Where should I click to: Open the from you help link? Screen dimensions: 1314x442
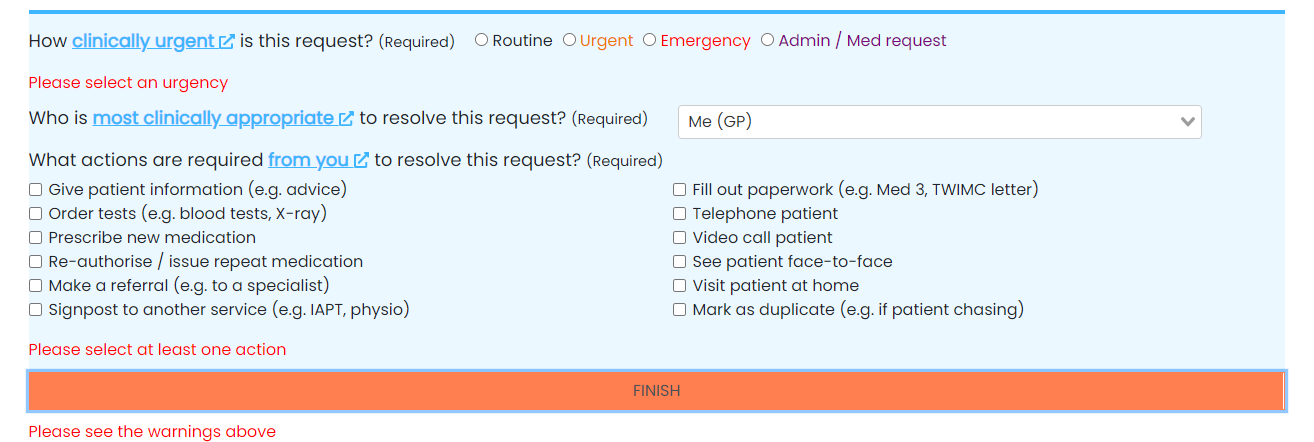[308, 160]
